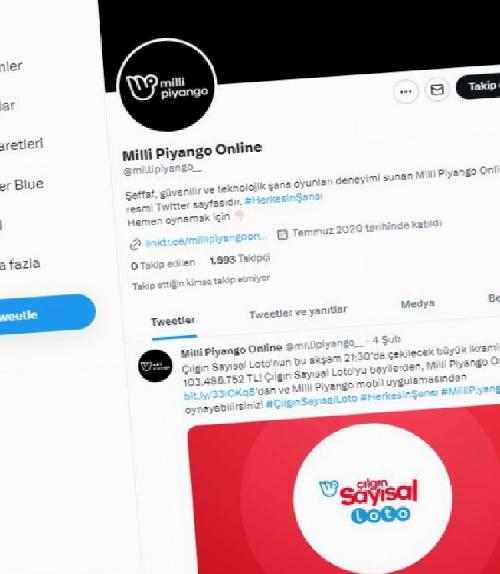Click the Çılgın Sayısal Loto logo image
The image size is (500, 574).
(370, 500)
